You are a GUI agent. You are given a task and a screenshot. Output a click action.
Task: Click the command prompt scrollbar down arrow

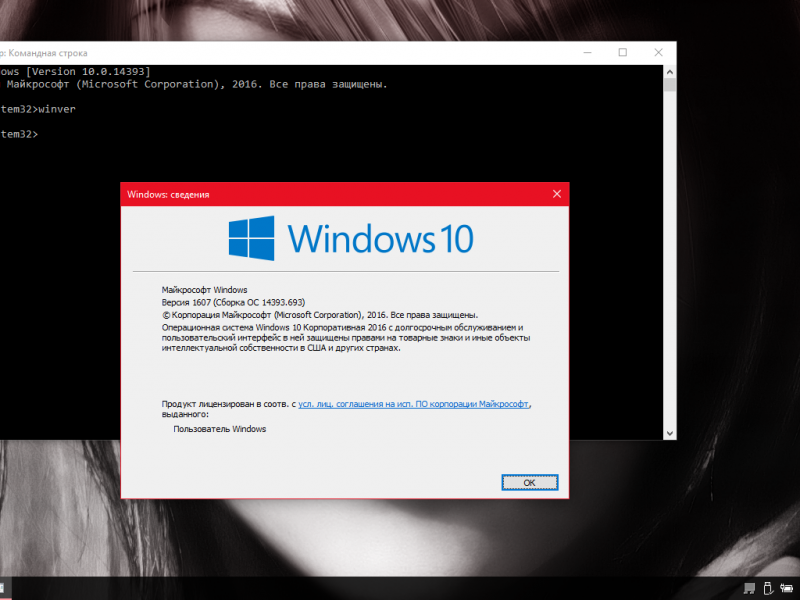pyautogui.click(x=669, y=433)
